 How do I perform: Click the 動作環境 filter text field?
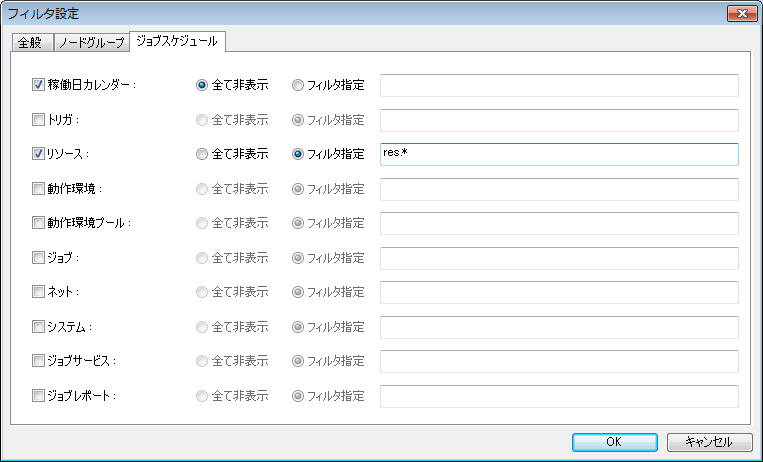[559, 189]
